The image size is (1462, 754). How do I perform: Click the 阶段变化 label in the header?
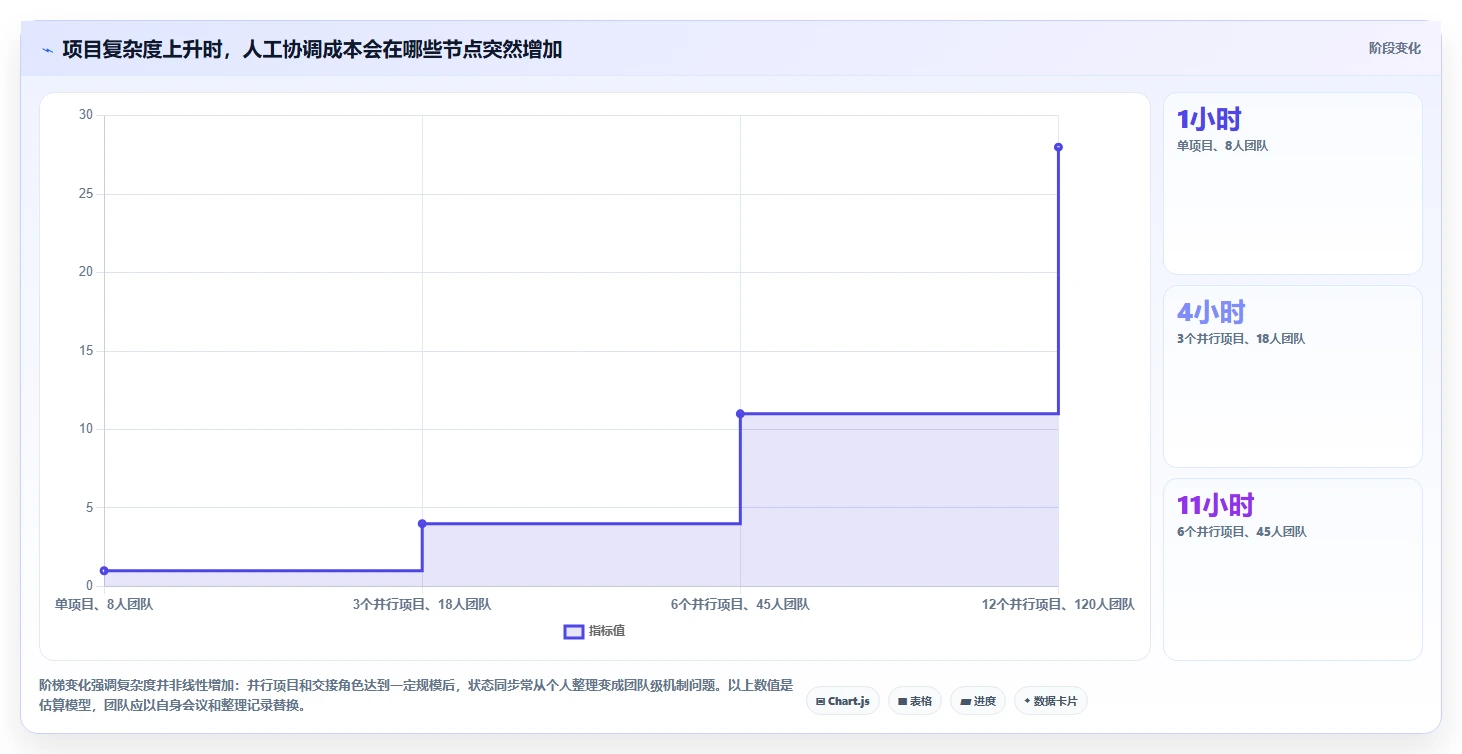click(x=1395, y=48)
